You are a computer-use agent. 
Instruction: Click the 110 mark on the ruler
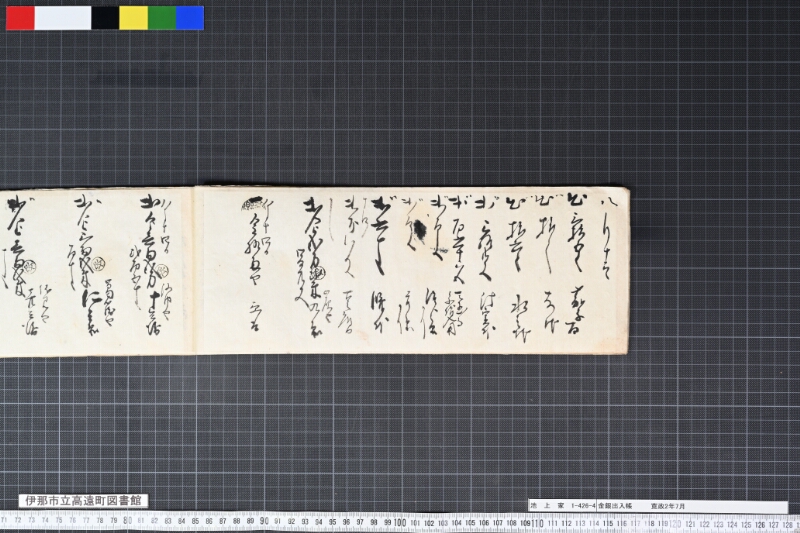(x=537, y=523)
